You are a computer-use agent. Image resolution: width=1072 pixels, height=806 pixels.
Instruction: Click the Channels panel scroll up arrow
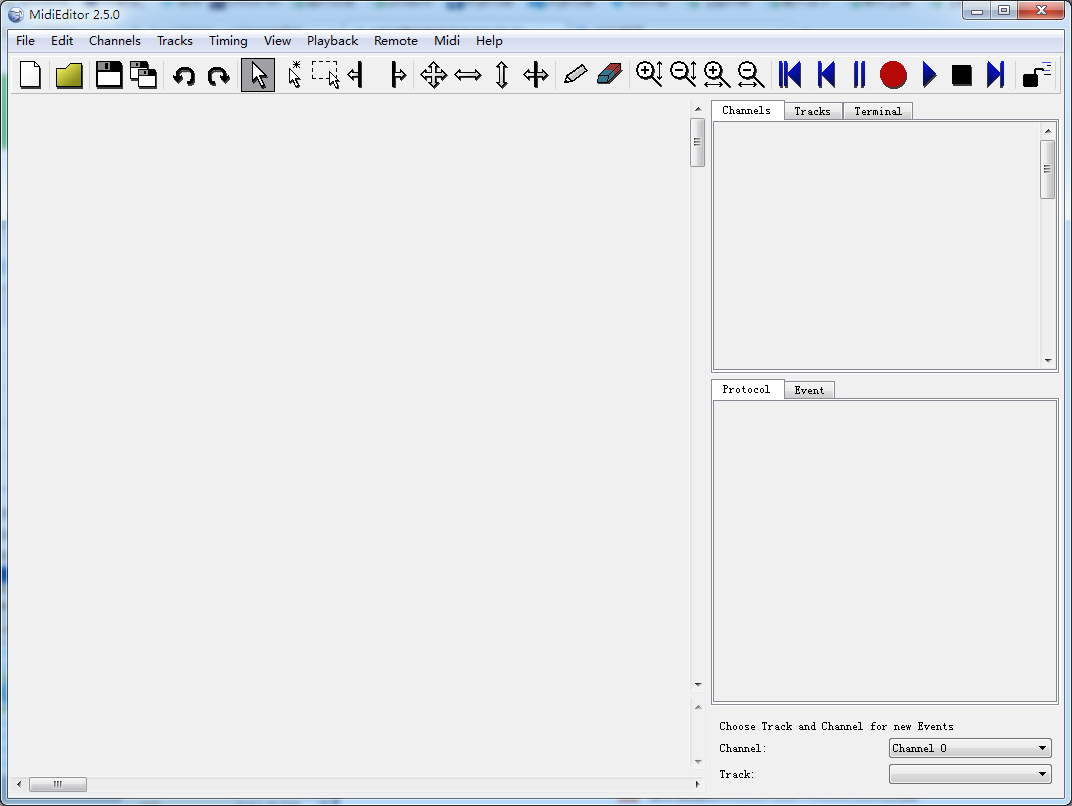click(x=1047, y=131)
